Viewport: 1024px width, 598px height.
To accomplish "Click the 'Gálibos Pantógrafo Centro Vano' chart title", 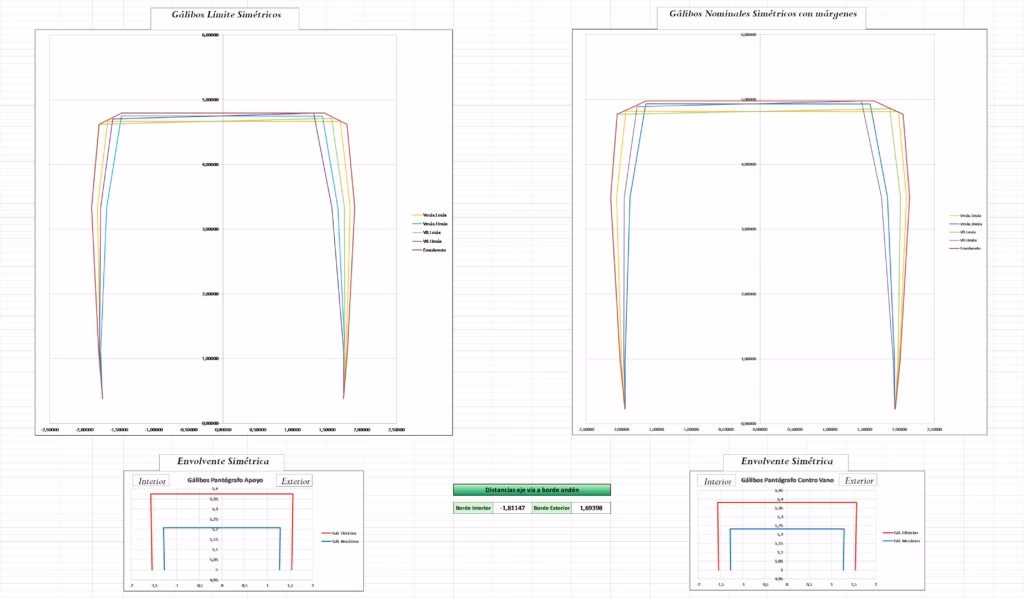I will 786,480.
